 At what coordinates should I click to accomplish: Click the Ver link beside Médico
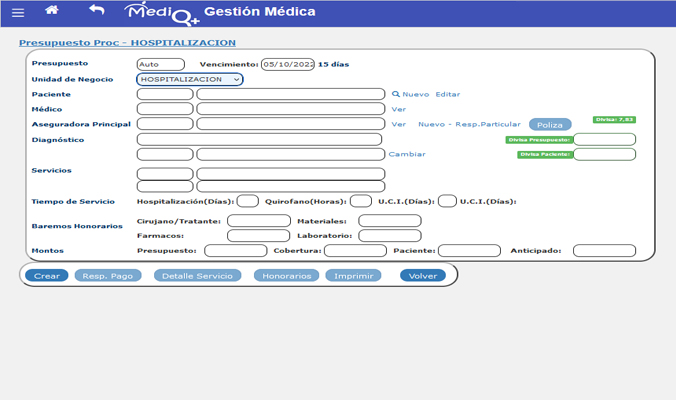(398, 109)
